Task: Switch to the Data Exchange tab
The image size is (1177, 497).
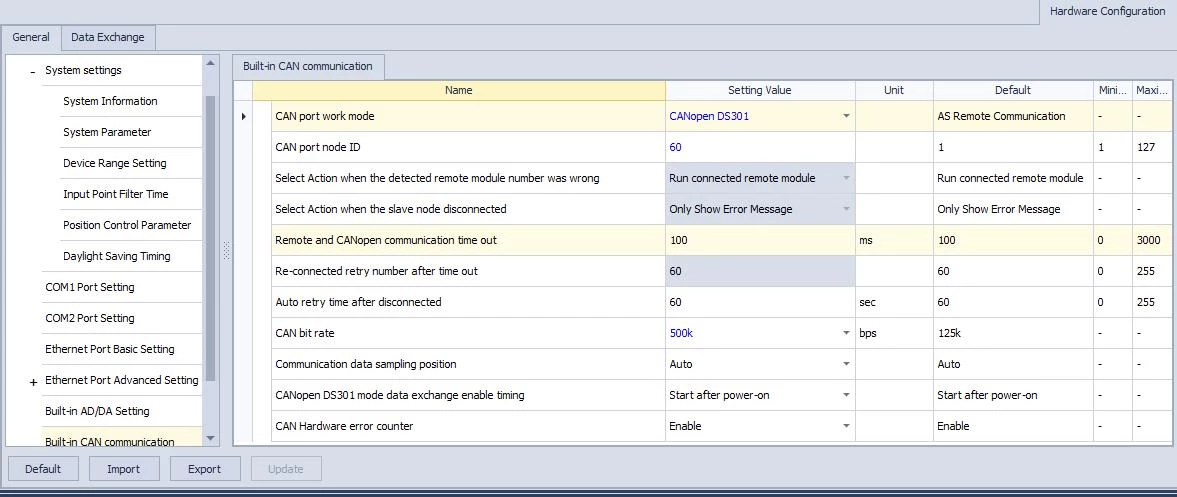Action: [107, 37]
